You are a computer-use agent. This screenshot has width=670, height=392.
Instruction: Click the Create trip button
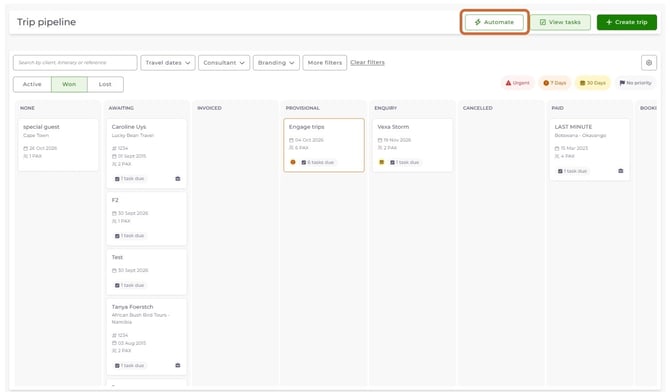click(626, 22)
